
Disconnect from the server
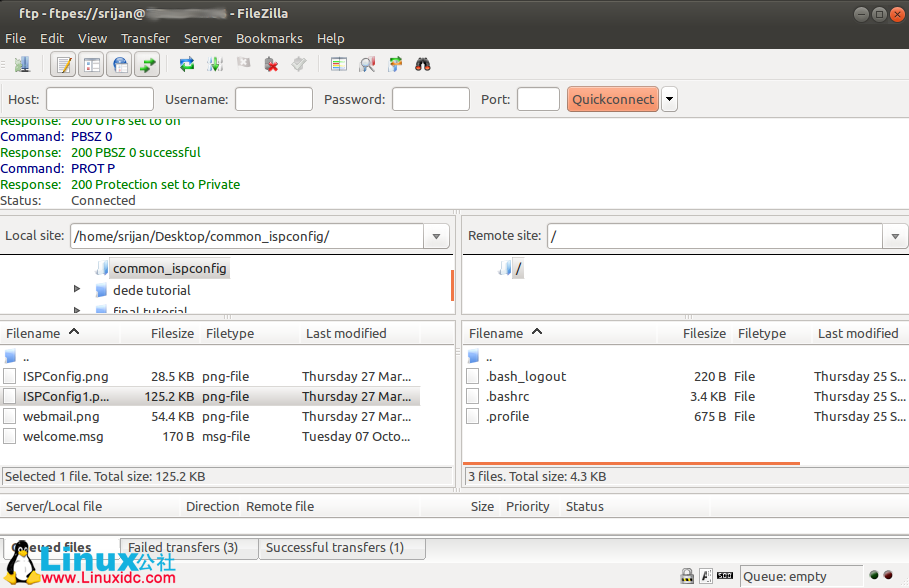(270, 63)
